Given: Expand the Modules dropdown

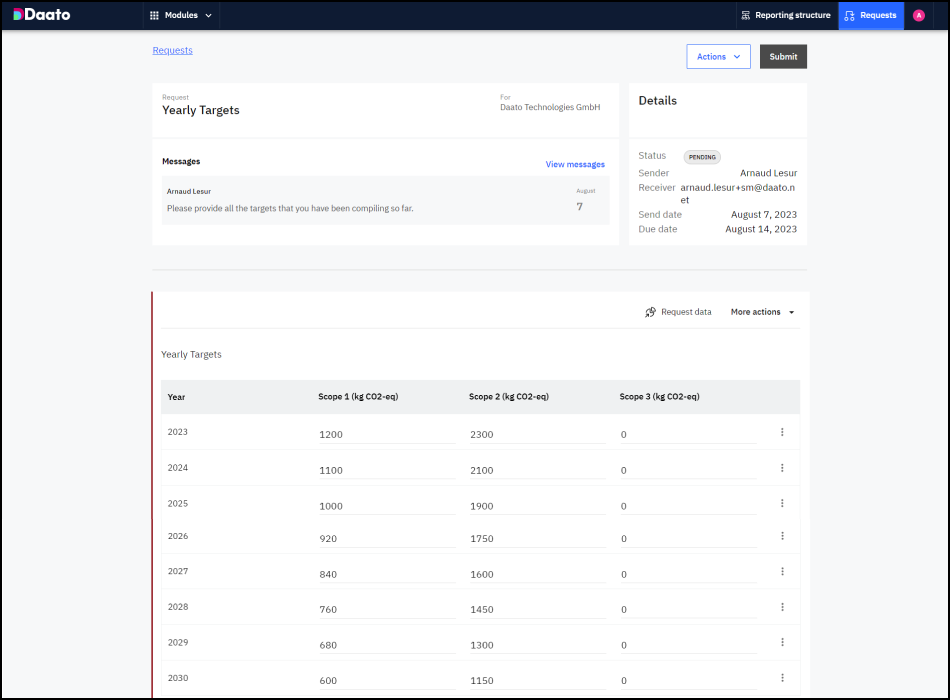Looking at the screenshot, I should 180,15.
